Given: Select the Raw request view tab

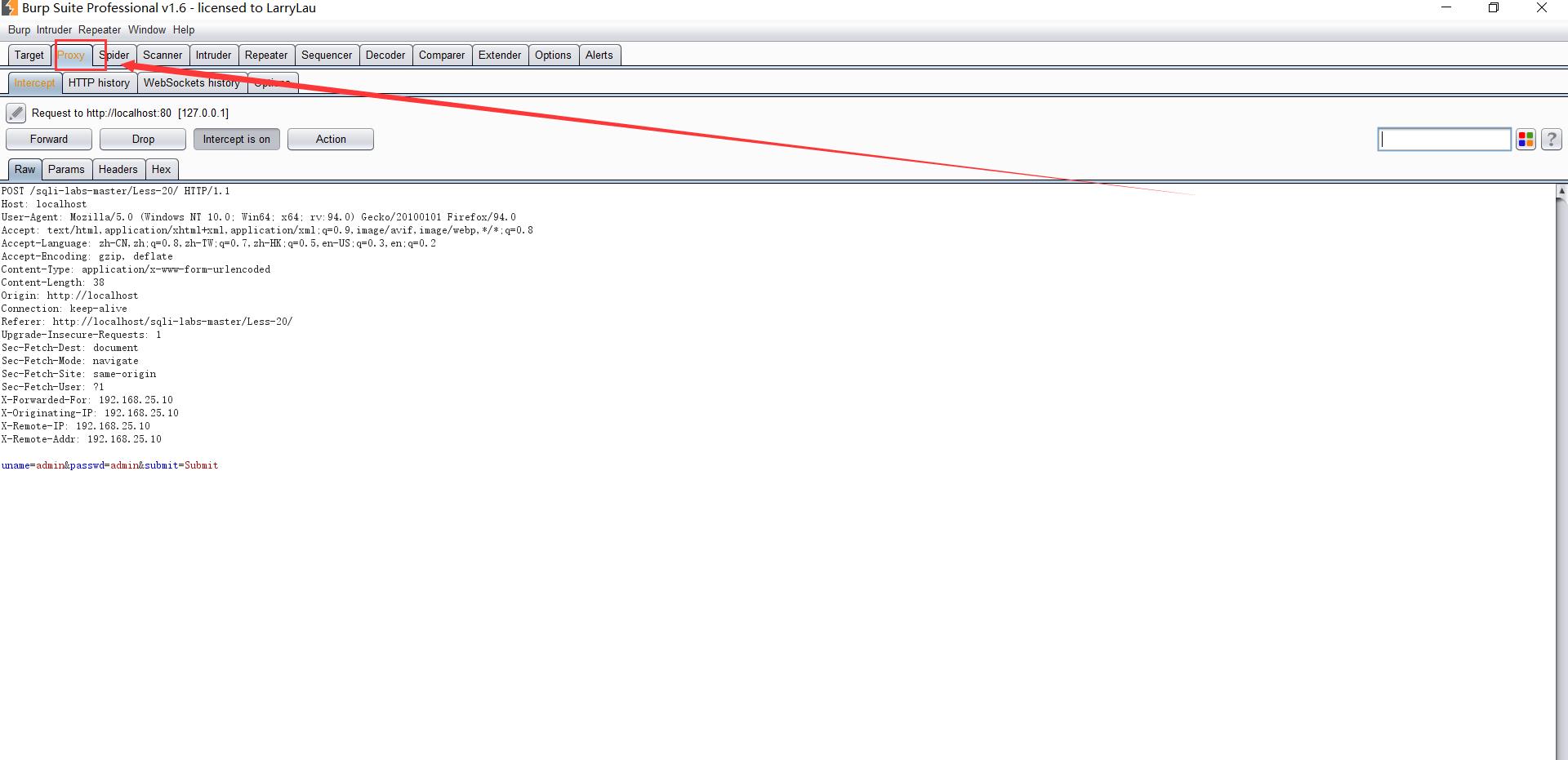Looking at the screenshot, I should (24, 170).
